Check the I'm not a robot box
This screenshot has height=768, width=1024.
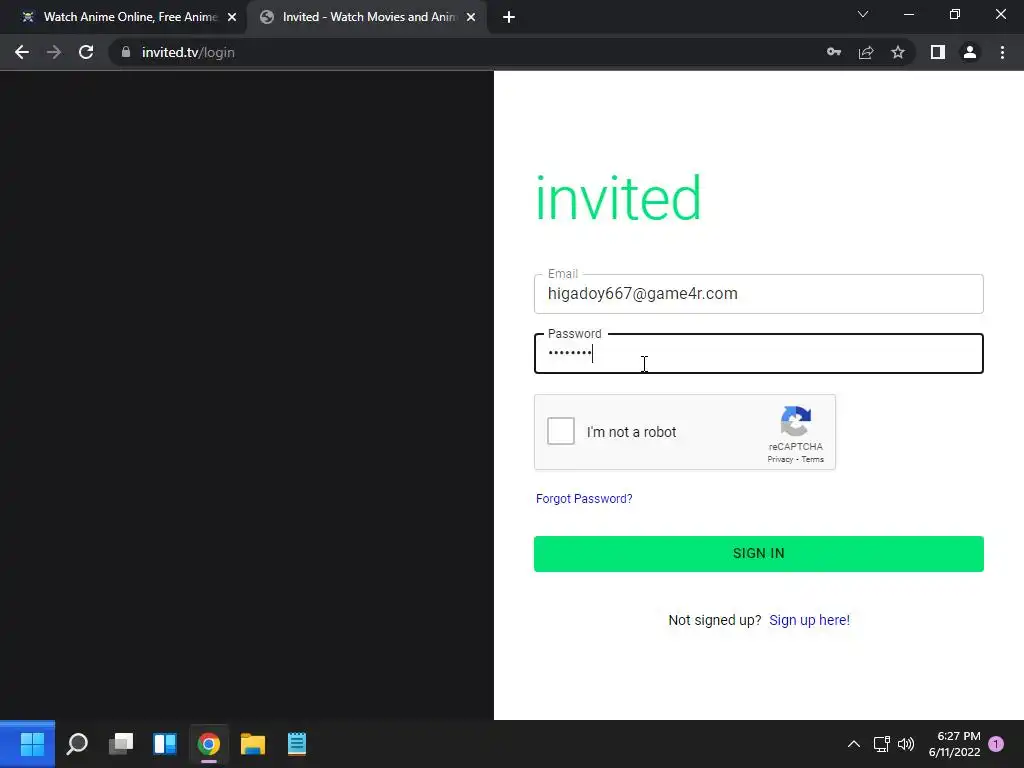561,431
